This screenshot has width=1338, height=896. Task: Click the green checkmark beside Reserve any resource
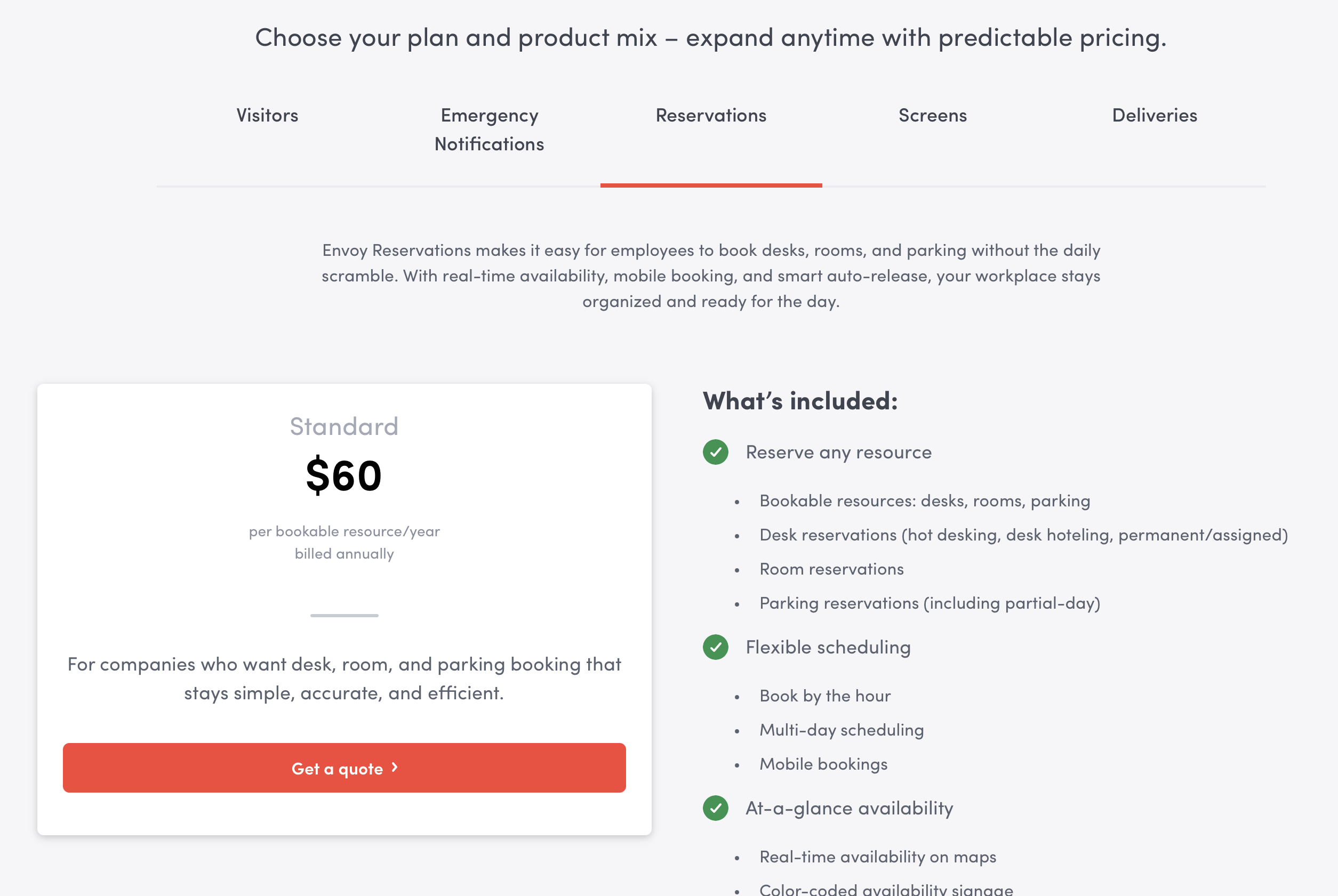tap(716, 452)
